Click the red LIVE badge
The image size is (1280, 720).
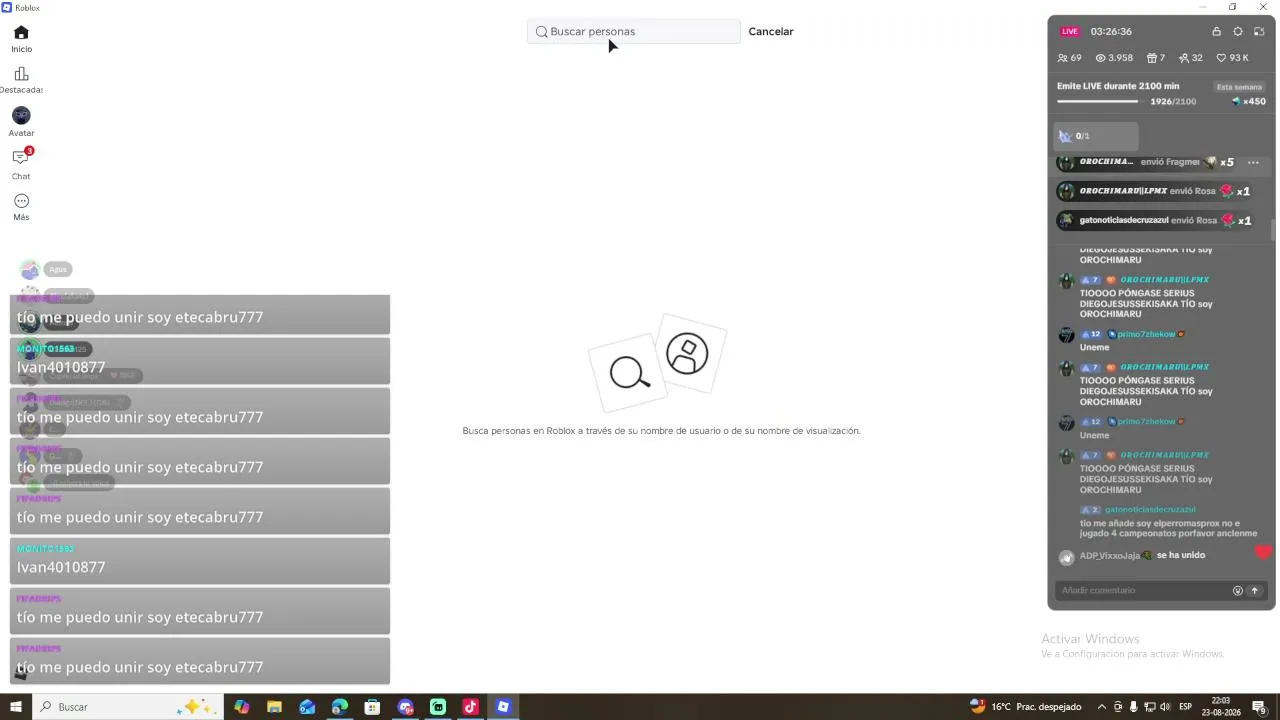tap(1070, 31)
